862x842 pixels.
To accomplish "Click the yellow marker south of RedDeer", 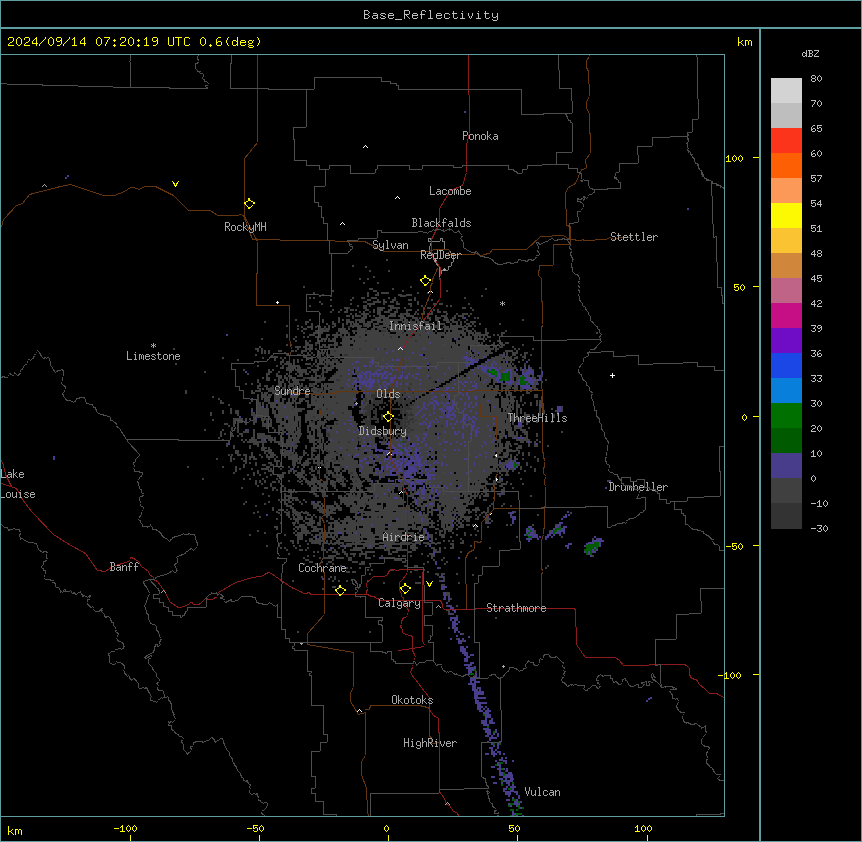I will click(x=425, y=281).
